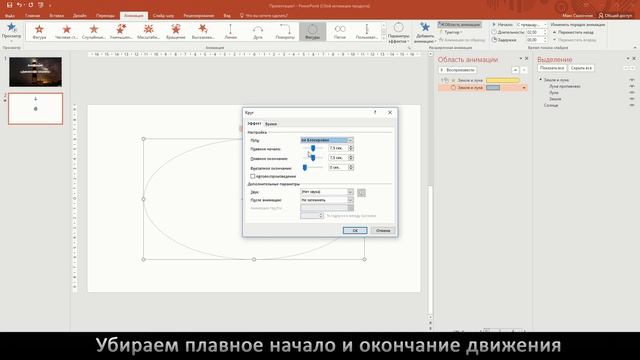Click Показать все in selection pane
Image resolution: width=640 pixels, height=360 pixels.
coord(552,68)
